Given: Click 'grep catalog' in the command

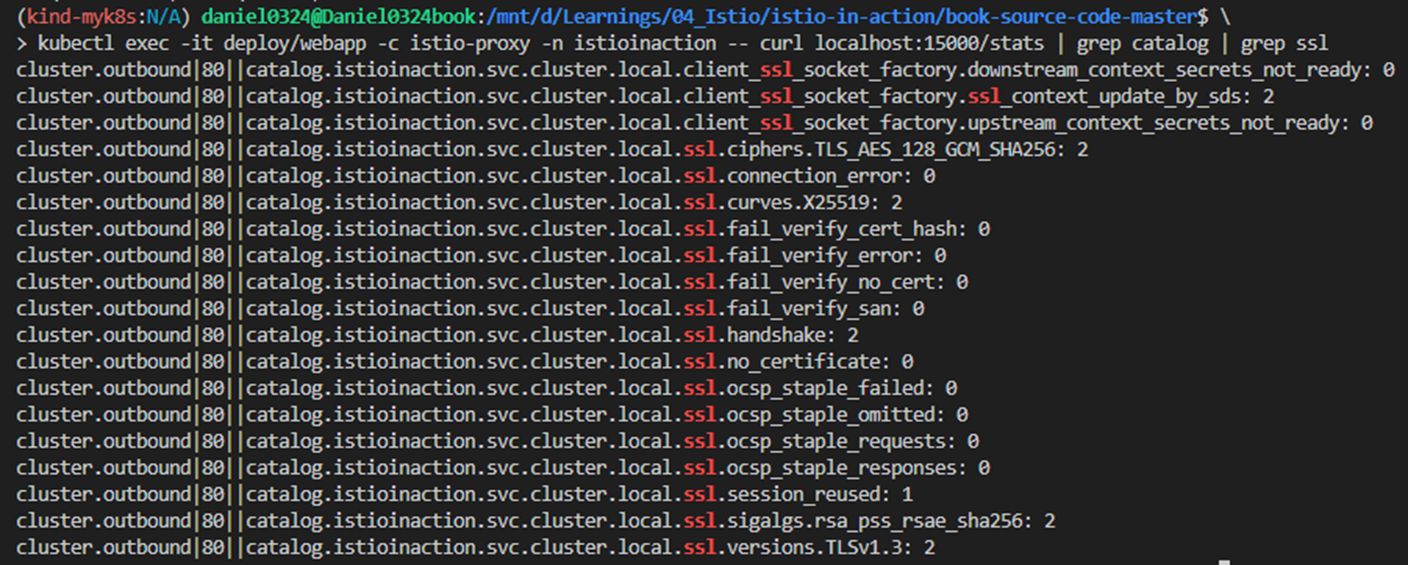Looking at the screenshot, I should coord(1148,44).
